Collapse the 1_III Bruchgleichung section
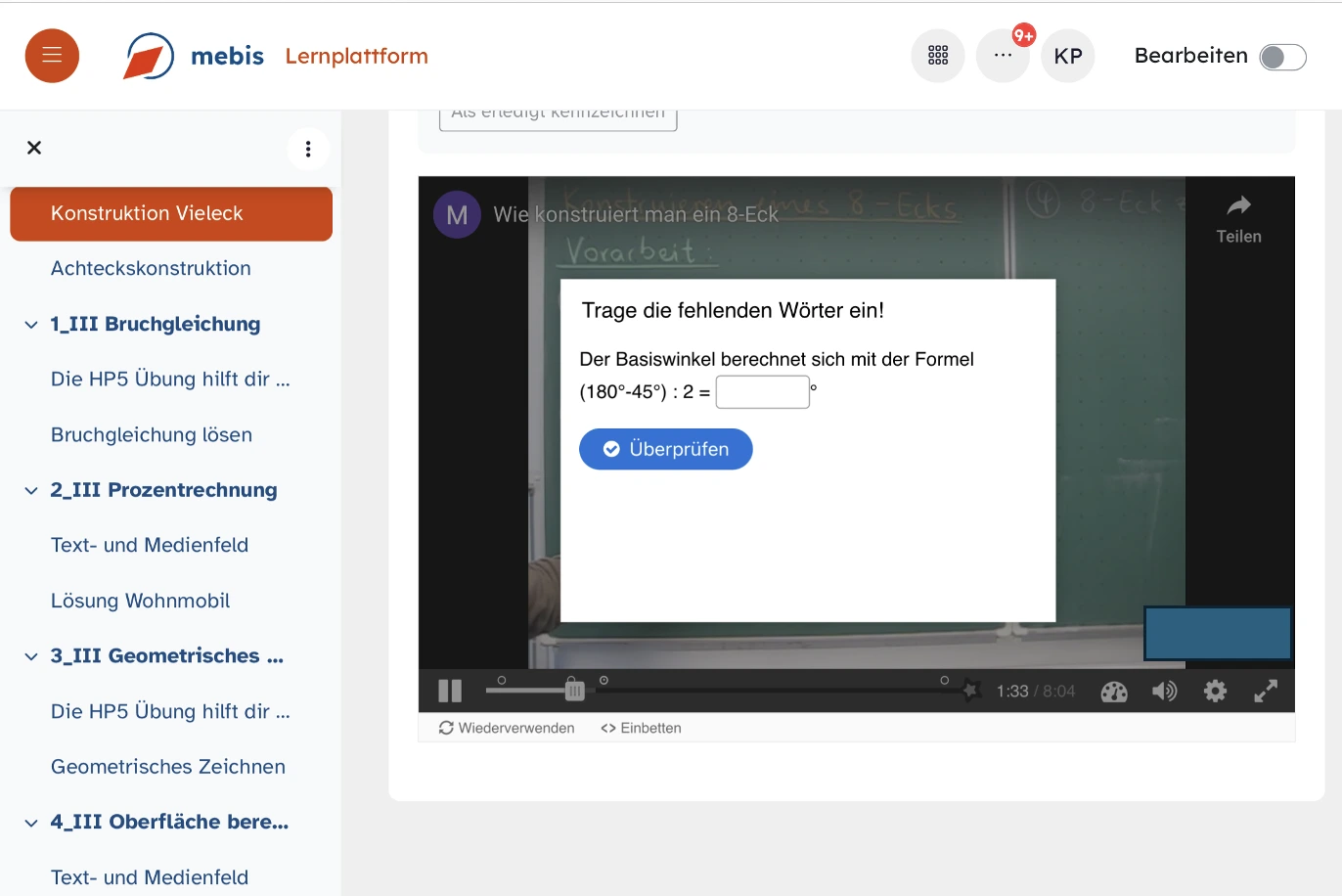The height and width of the screenshot is (896, 1342). coord(31,325)
